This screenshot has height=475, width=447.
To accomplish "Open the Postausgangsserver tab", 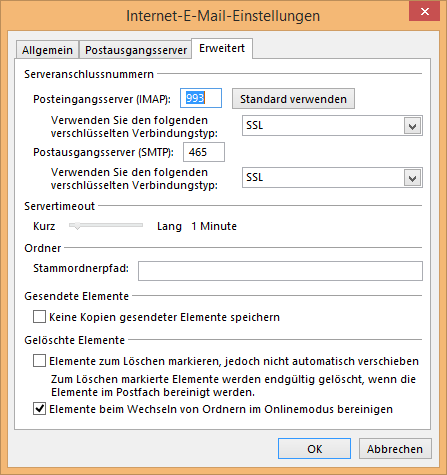I will (136, 50).
